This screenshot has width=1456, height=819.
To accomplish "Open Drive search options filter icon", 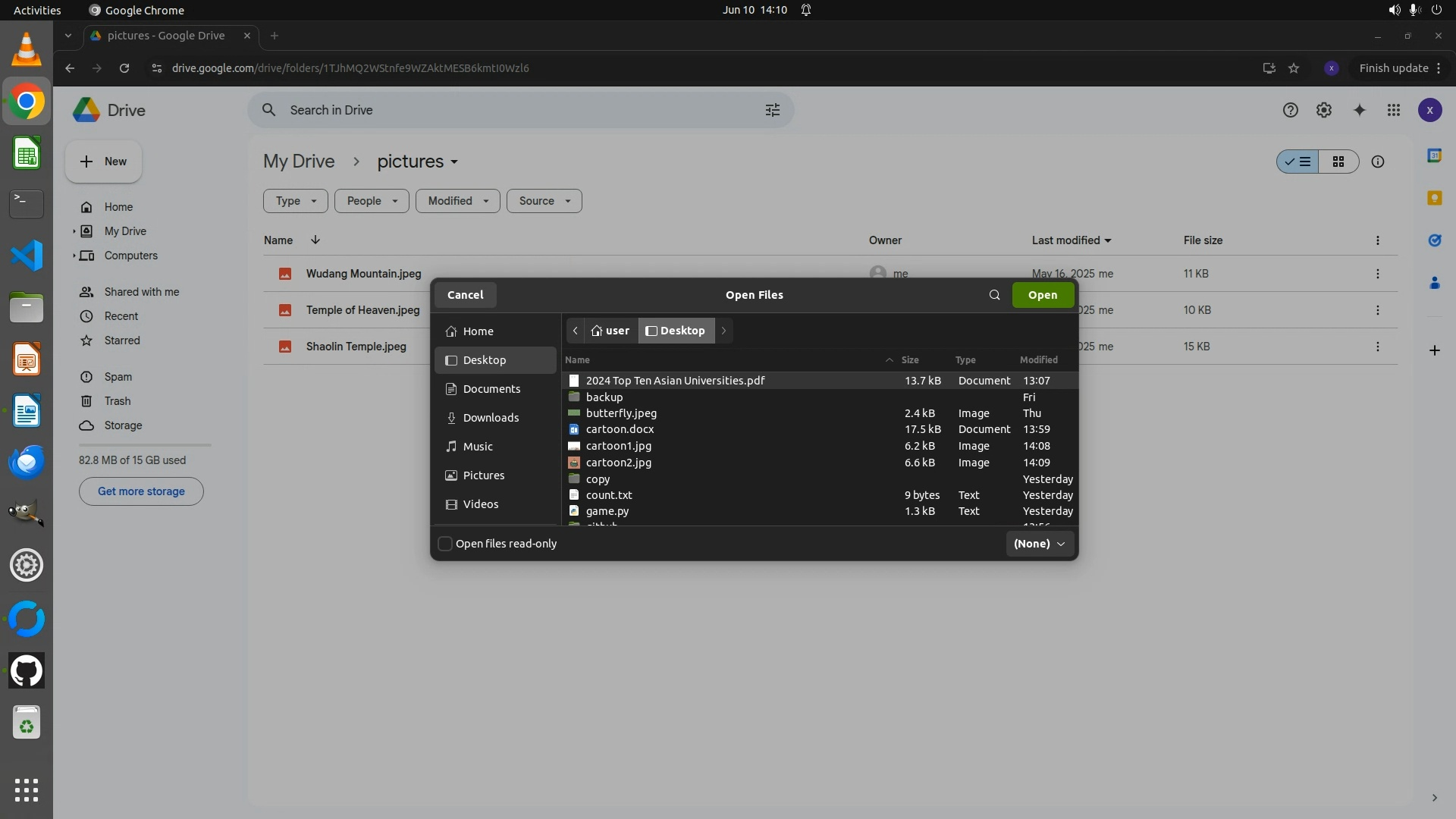I will [772, 110].
